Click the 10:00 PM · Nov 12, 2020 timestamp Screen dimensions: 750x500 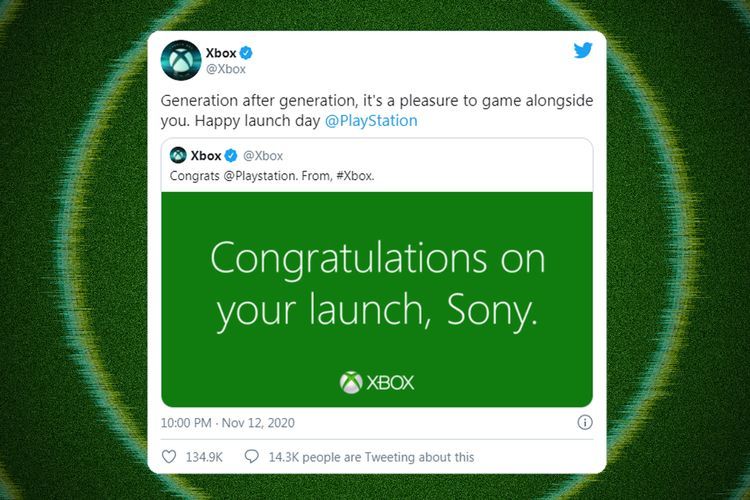228,423
